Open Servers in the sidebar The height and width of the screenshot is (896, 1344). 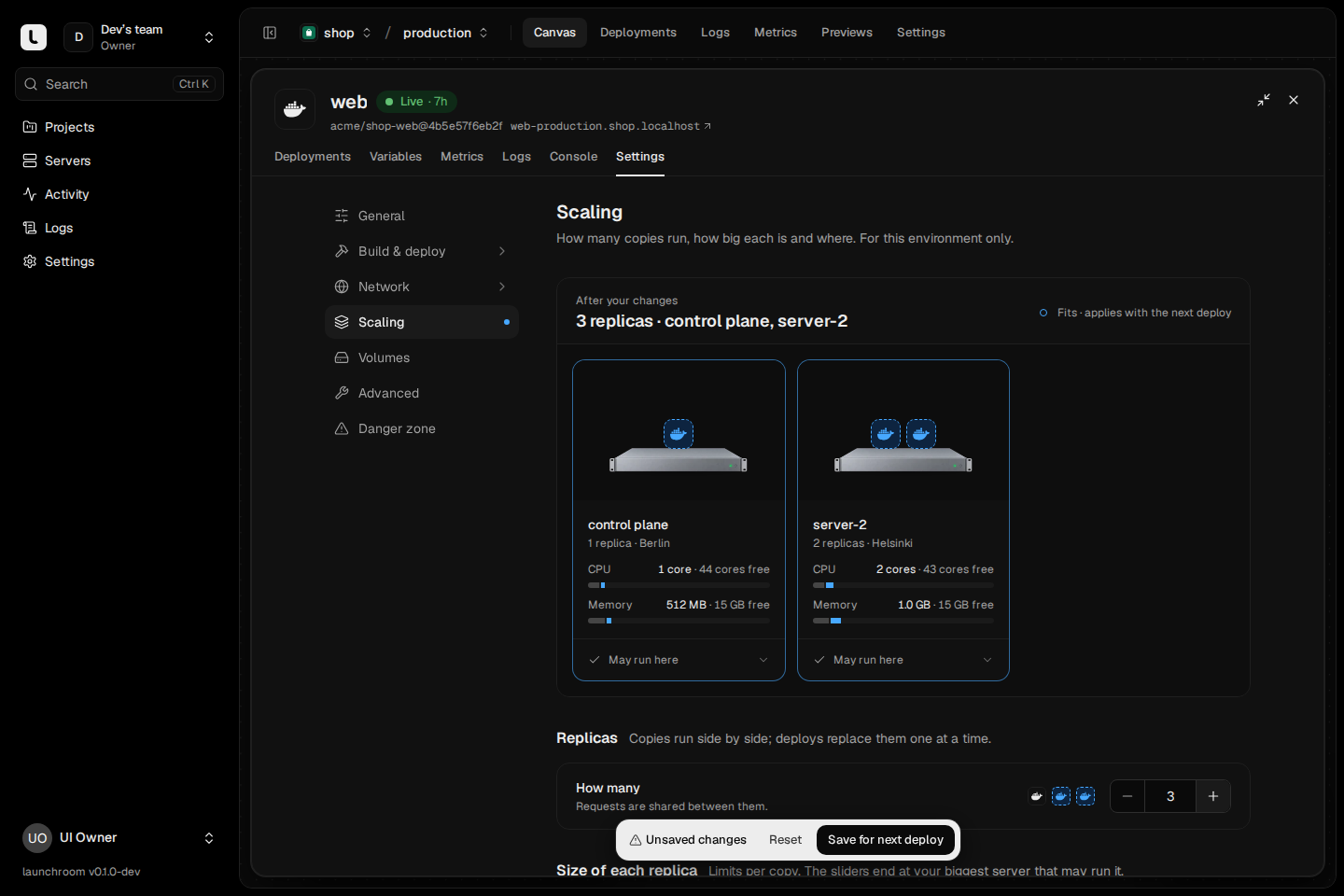click(x=119, y=161)
